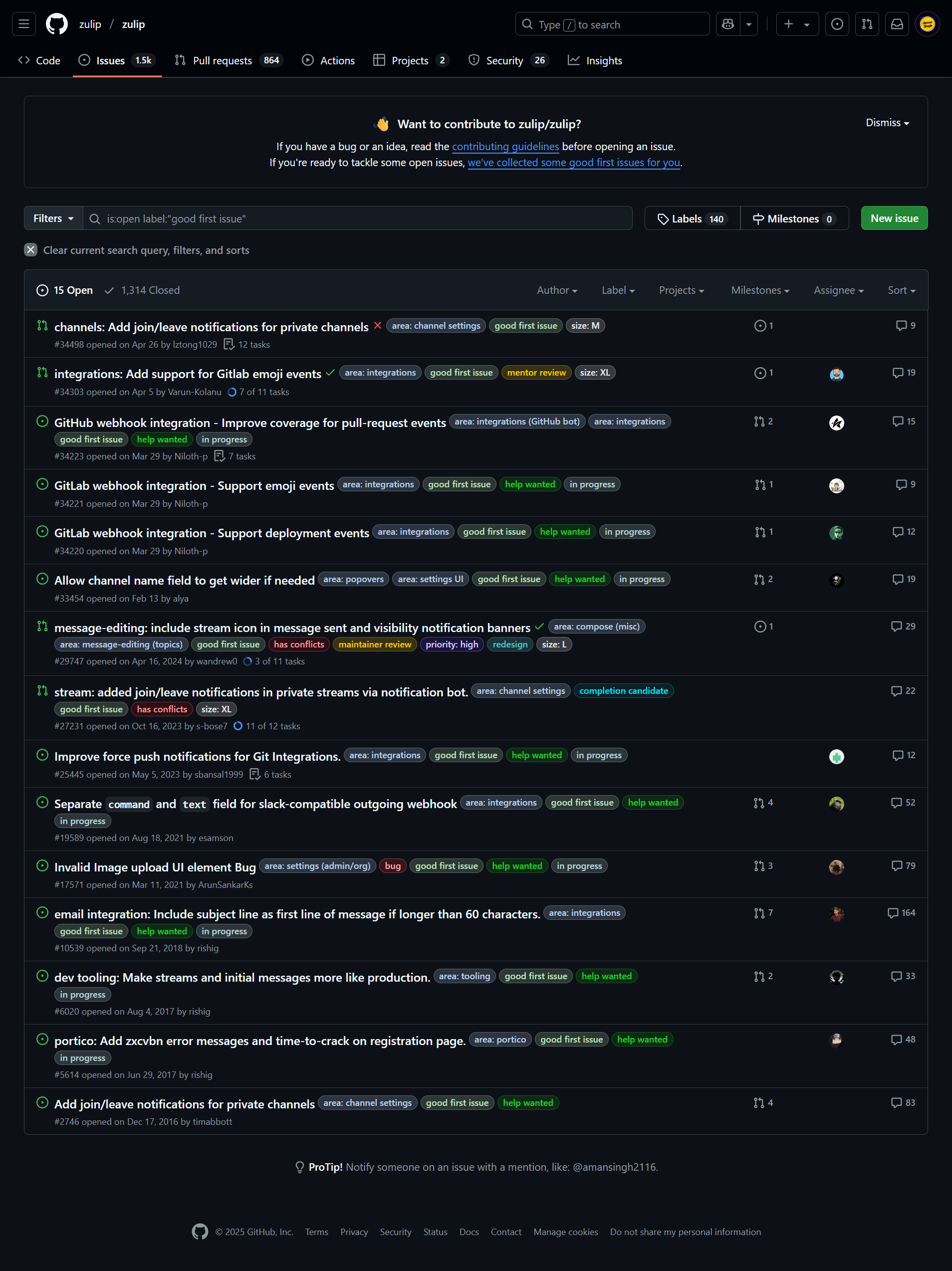Open the Copilot chat icon
Screen dimensions: 952x1271
(x=727, y=23)
